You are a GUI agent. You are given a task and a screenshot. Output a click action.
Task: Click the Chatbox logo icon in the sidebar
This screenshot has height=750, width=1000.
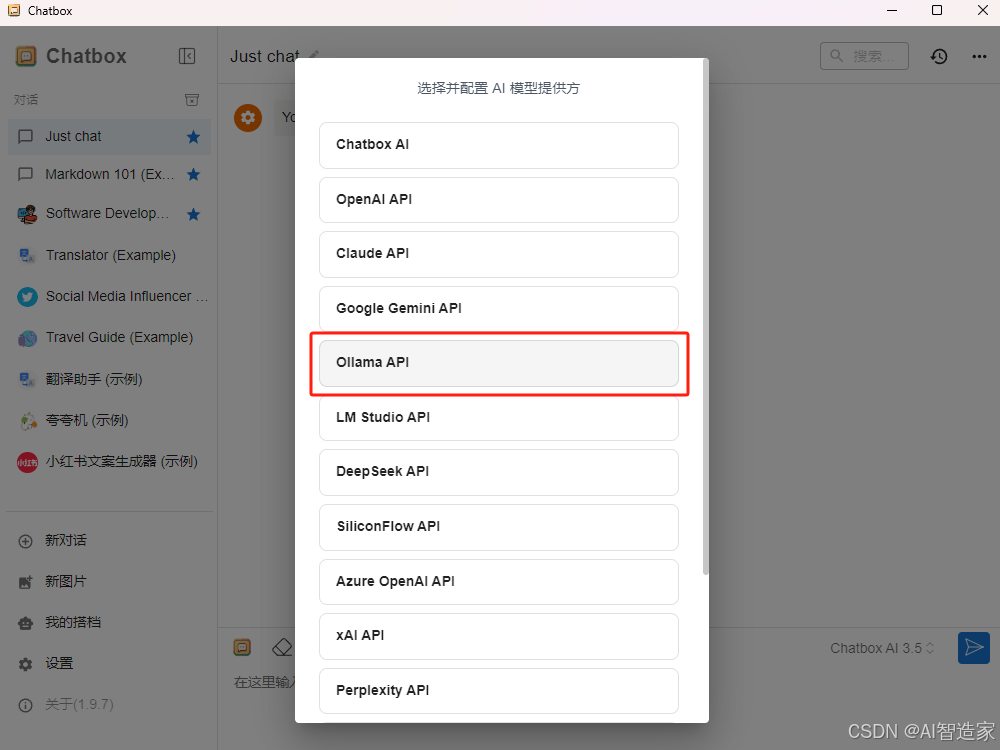click(26, 56)
